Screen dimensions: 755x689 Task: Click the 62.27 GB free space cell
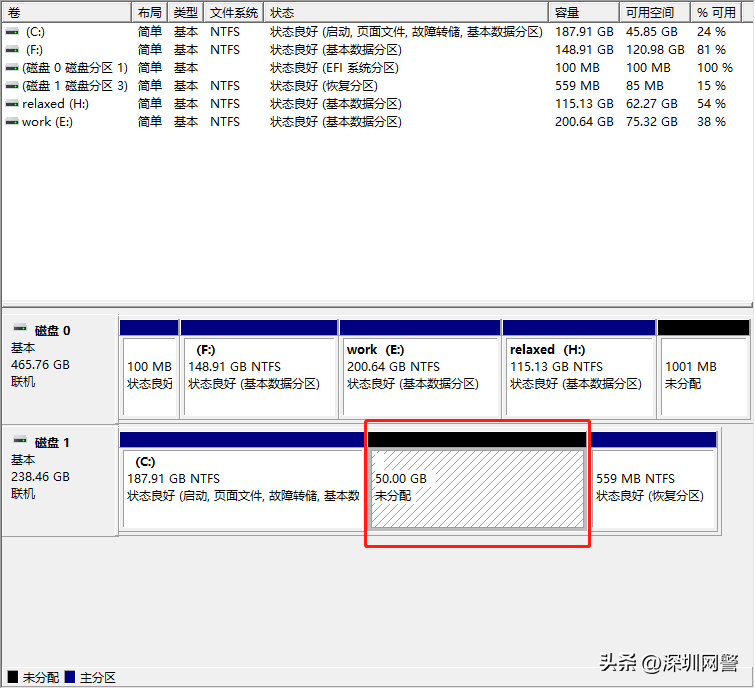coord(651,104)
